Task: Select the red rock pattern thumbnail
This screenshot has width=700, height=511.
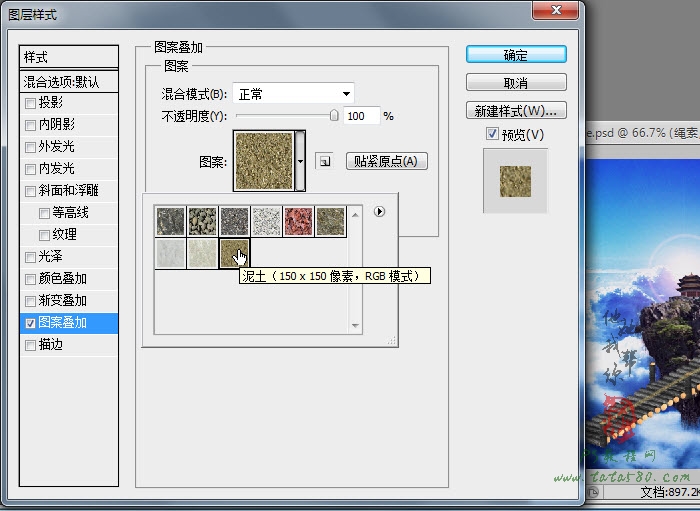Action: [298, 221]
